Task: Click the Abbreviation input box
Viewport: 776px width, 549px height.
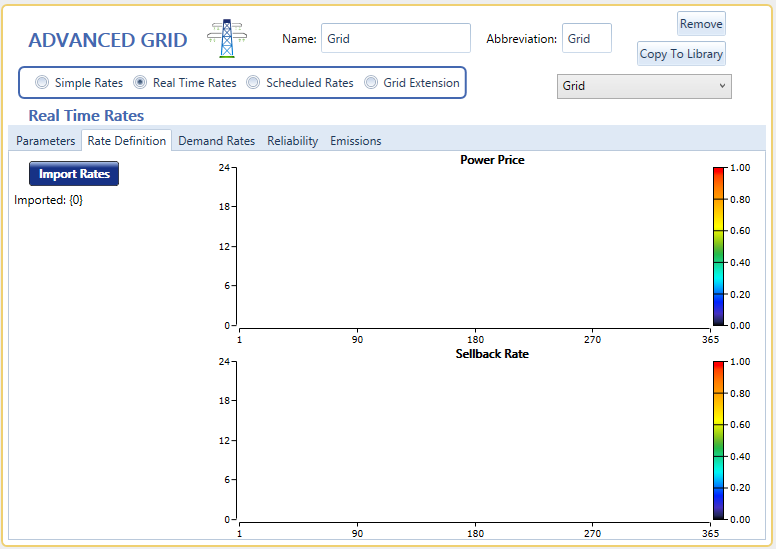Action: tap(586, 39)
